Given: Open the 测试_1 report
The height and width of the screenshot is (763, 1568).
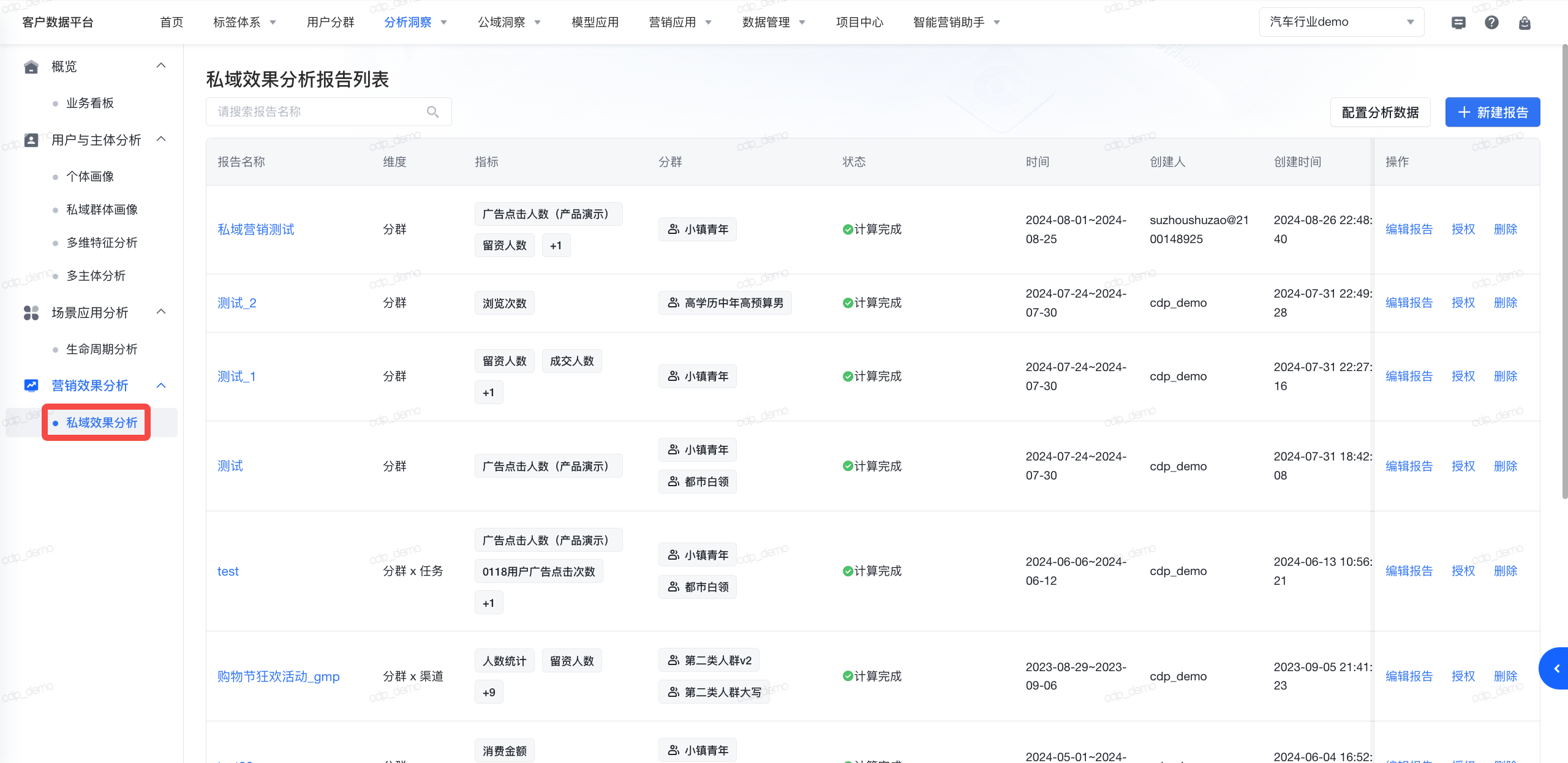Looking at the screenshot, I should tap(236, 376).
